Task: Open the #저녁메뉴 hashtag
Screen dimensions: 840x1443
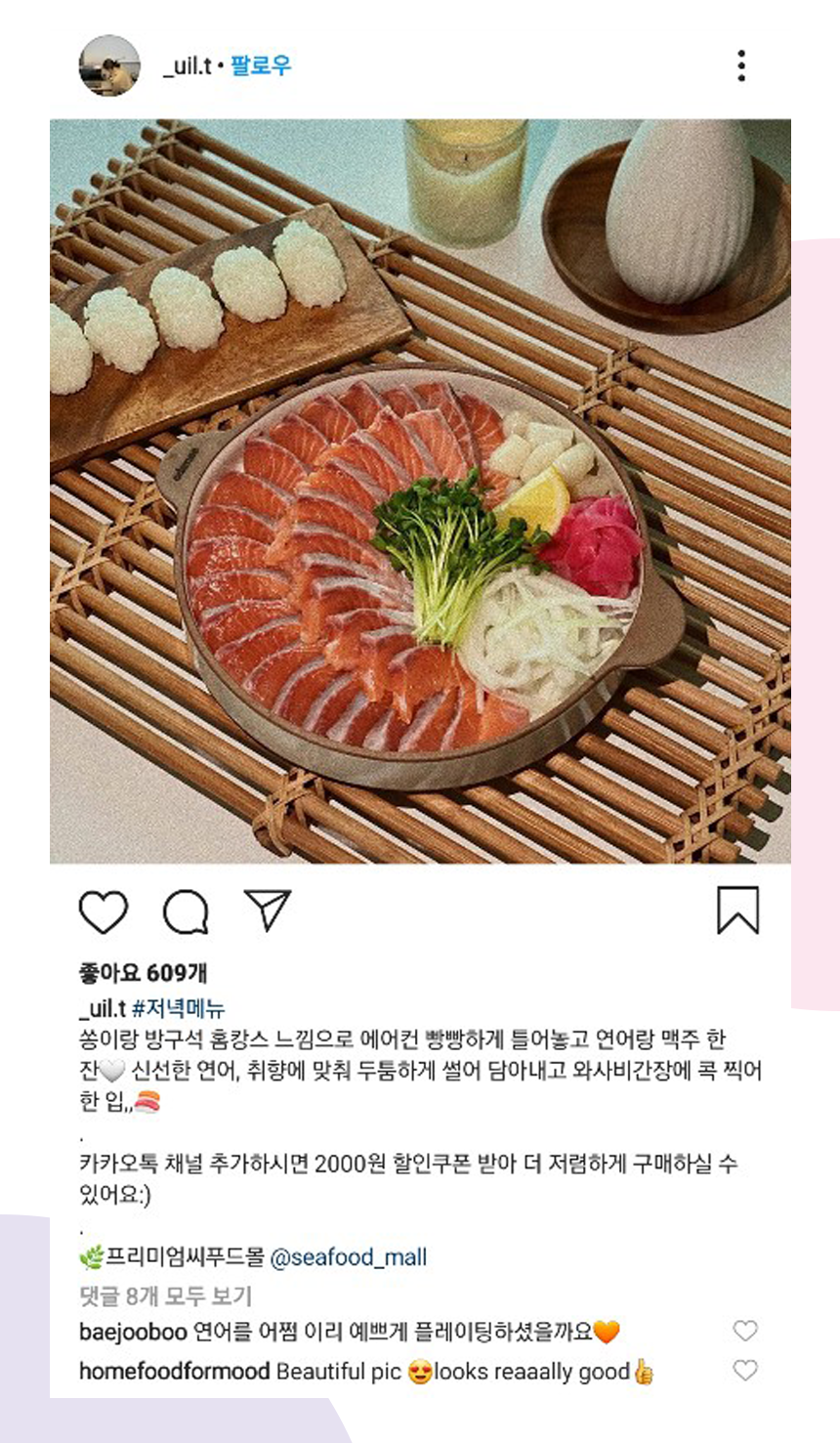Action: point(179,1008)
